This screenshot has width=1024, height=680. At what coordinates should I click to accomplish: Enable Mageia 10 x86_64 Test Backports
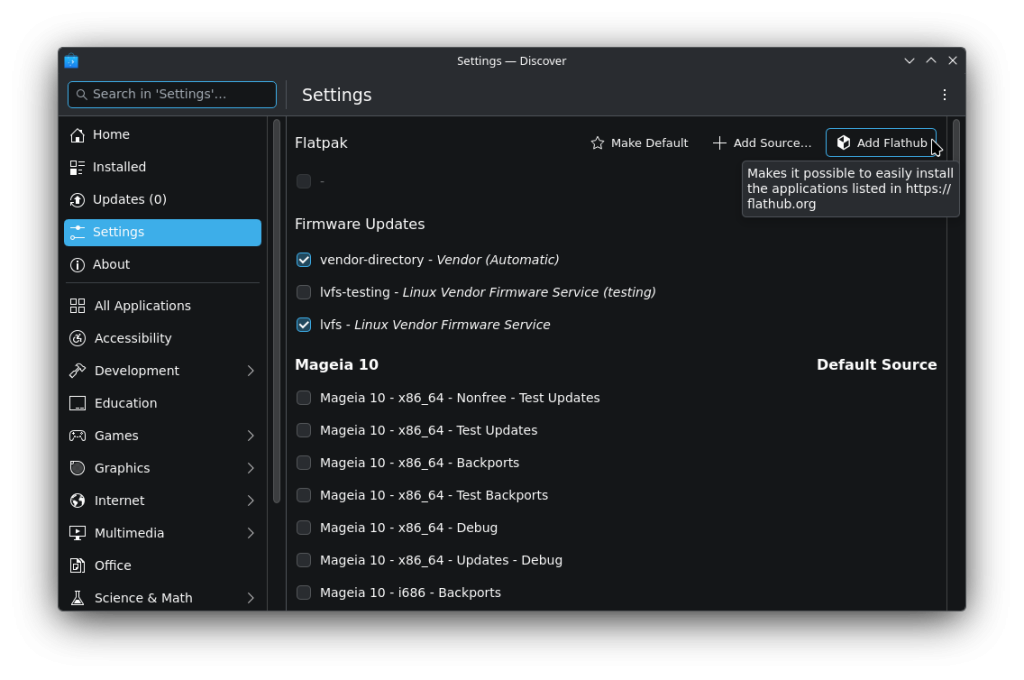pos(304,496)
